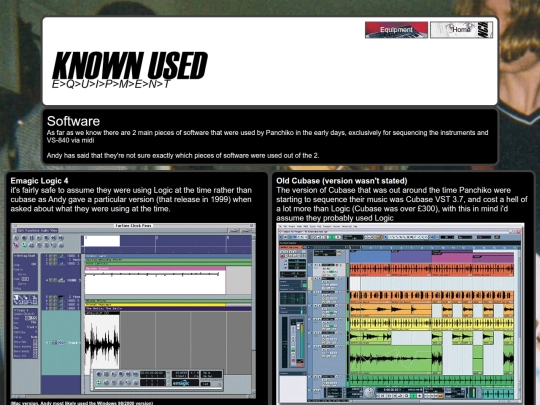Click the caption under the Logic screenshot
540x405 pixels.
coord(82,403)
